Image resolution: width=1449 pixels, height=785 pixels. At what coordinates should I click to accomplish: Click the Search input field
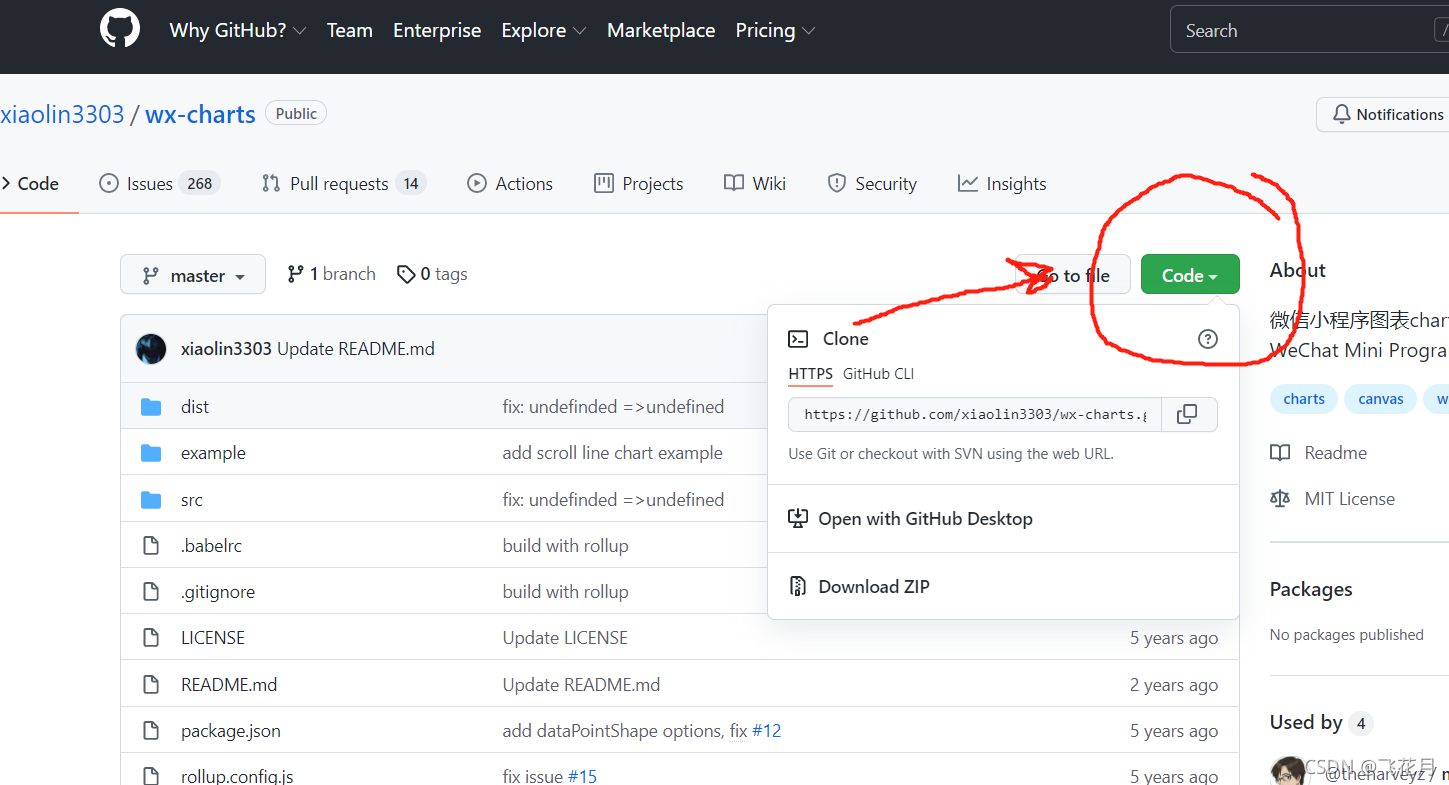[1309, 31]
